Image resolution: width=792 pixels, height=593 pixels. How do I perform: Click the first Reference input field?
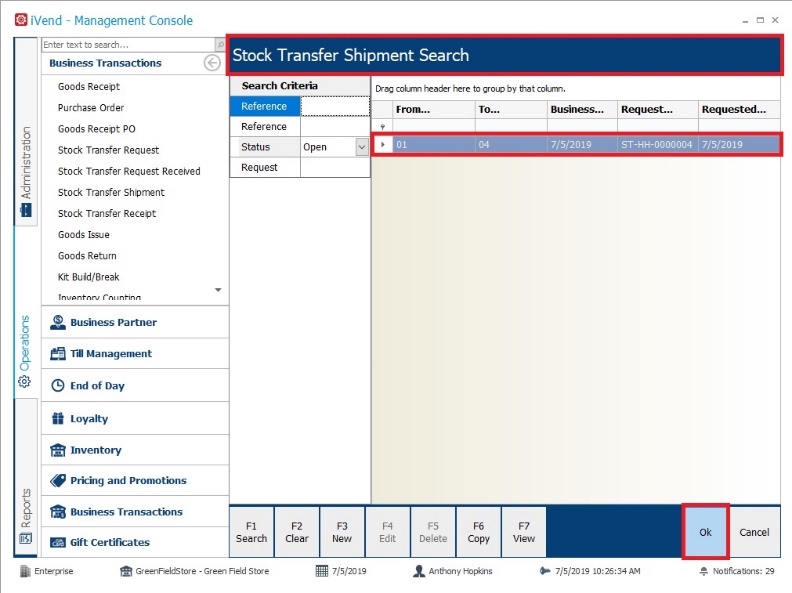(x=335, y=106)
